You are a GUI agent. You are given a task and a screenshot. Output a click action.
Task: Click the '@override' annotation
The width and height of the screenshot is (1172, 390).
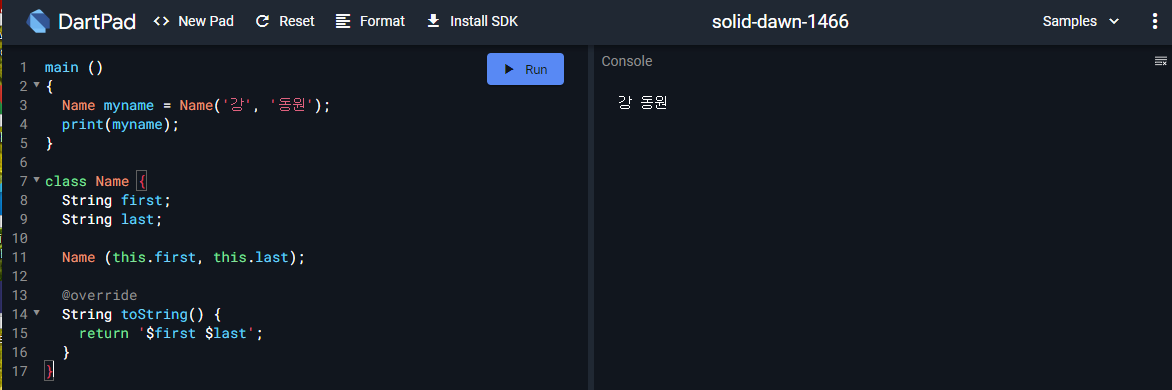tap(99, 295)
